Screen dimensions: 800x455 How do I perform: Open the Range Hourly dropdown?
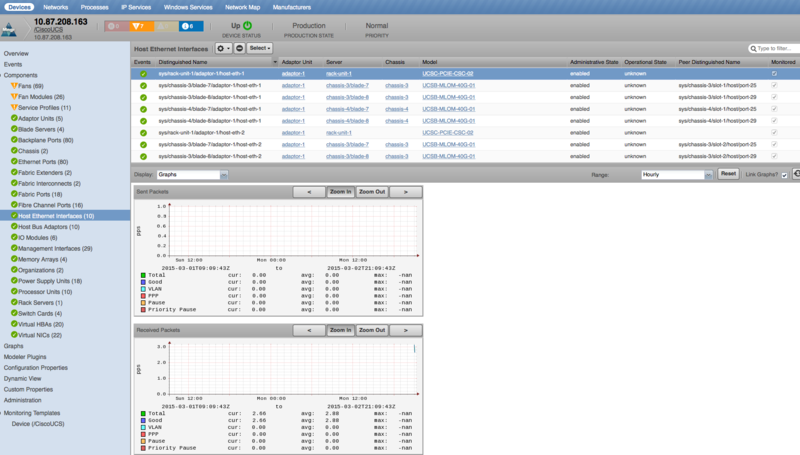coord(708,174)
